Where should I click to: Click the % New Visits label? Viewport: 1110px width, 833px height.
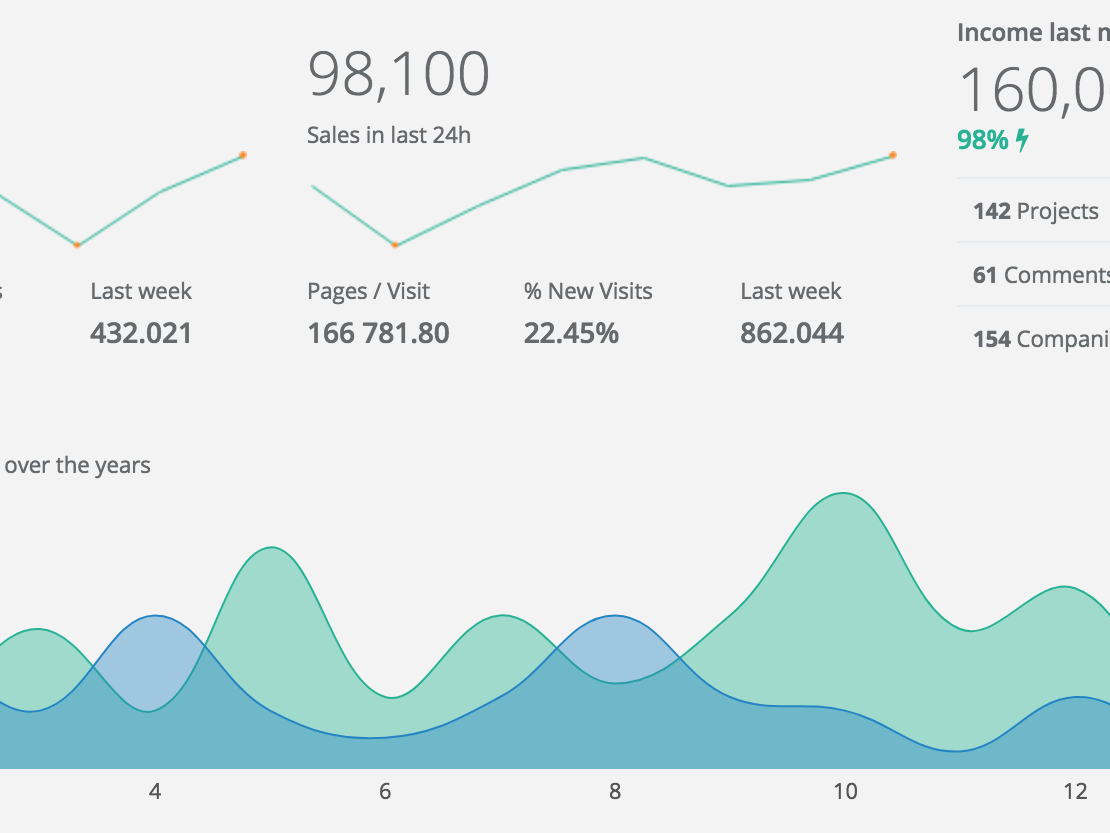click(x=588, y=291)
